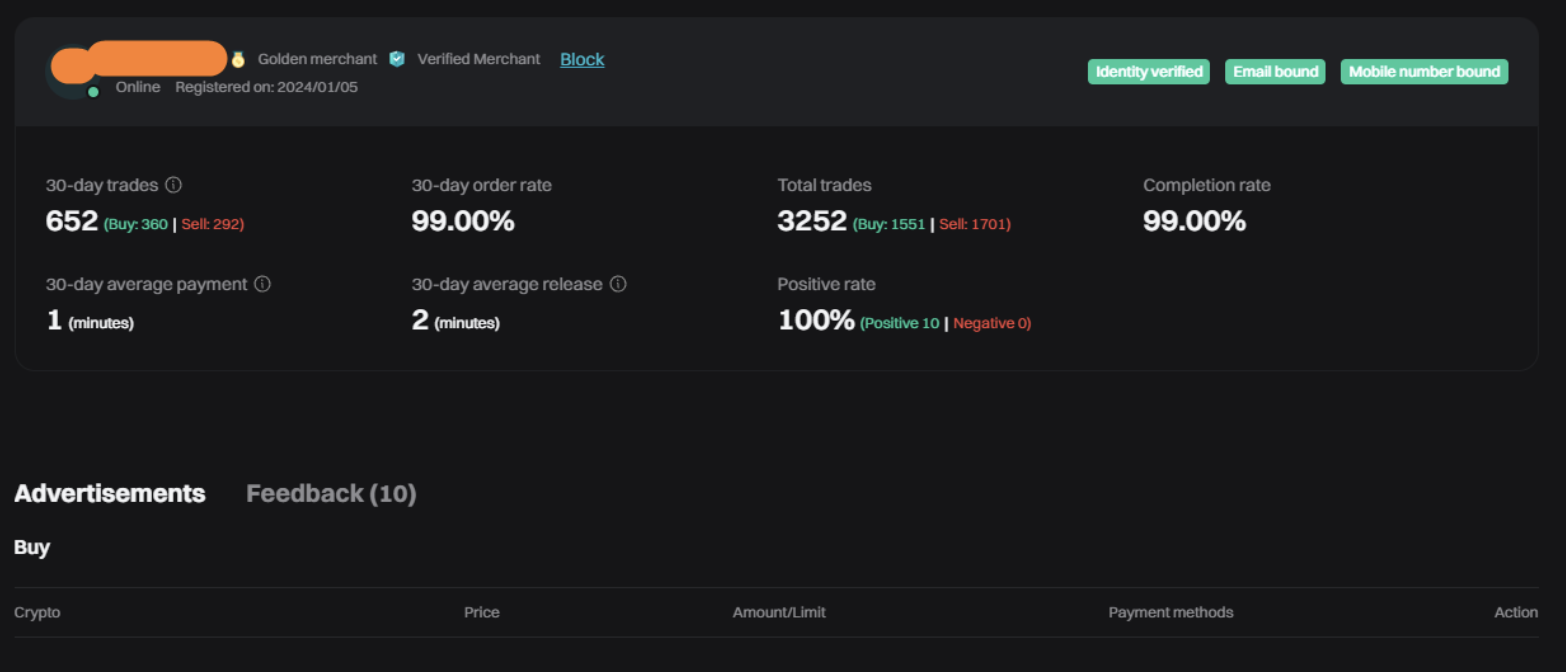Click the Crypto column header
This screenshot has height=672, width=1566.
[37, 612]
